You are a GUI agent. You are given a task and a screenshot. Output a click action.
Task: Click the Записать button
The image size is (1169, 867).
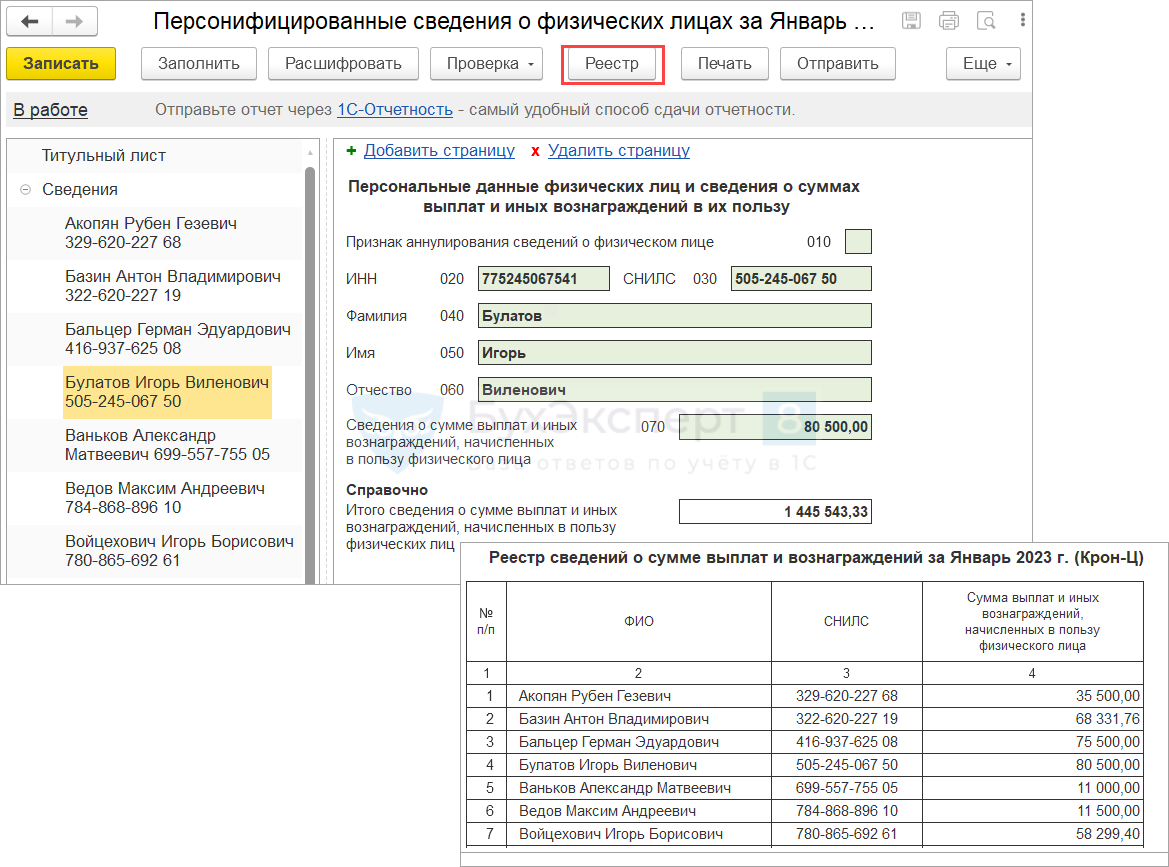point(61,64)
